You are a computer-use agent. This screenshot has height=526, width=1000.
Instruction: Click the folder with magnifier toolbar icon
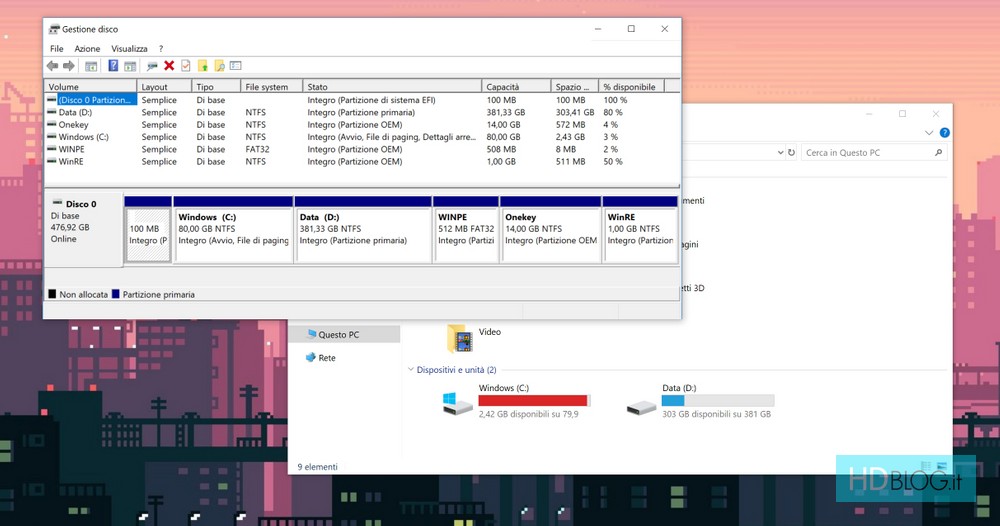219,66
